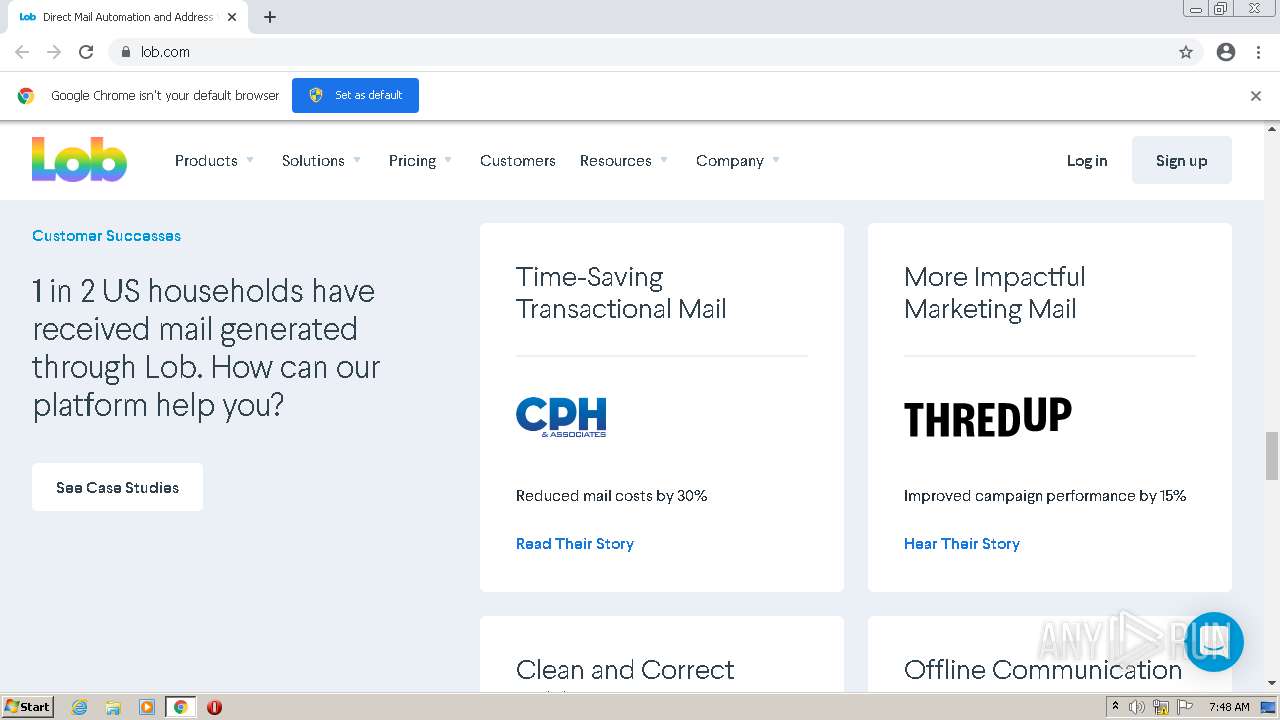Click the Sign up button

1182,160
